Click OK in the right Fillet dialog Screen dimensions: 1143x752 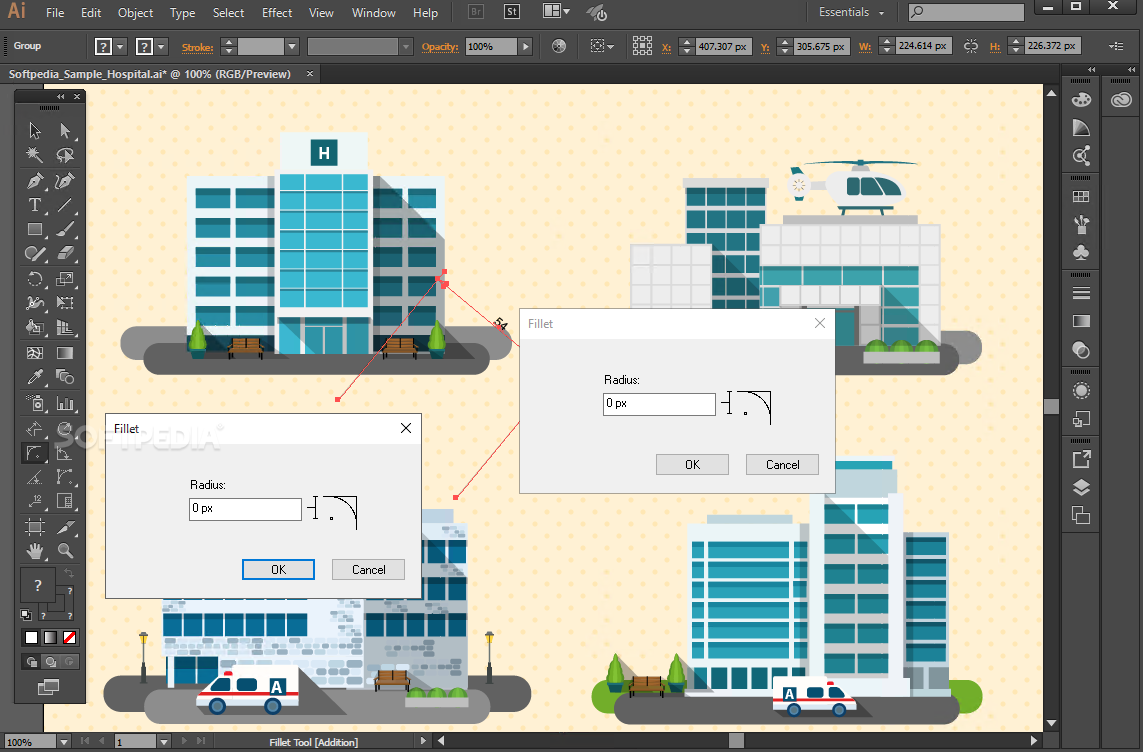click(x=693, y=465)
